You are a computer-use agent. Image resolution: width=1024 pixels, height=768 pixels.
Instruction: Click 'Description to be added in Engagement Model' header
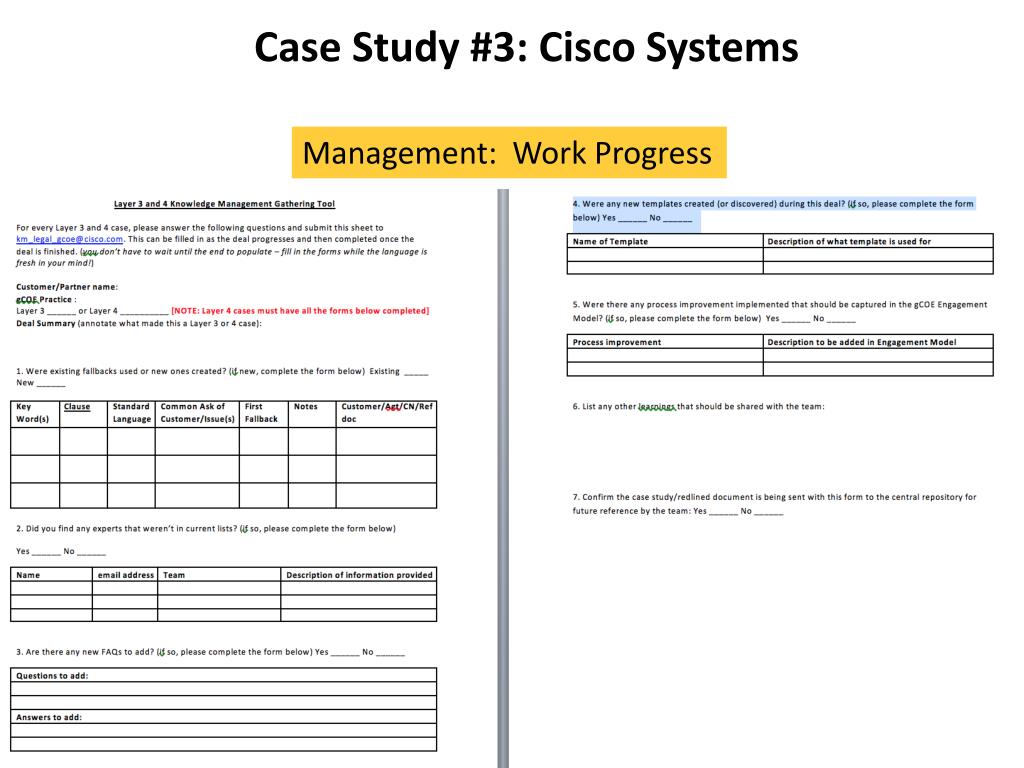[878, 342]
